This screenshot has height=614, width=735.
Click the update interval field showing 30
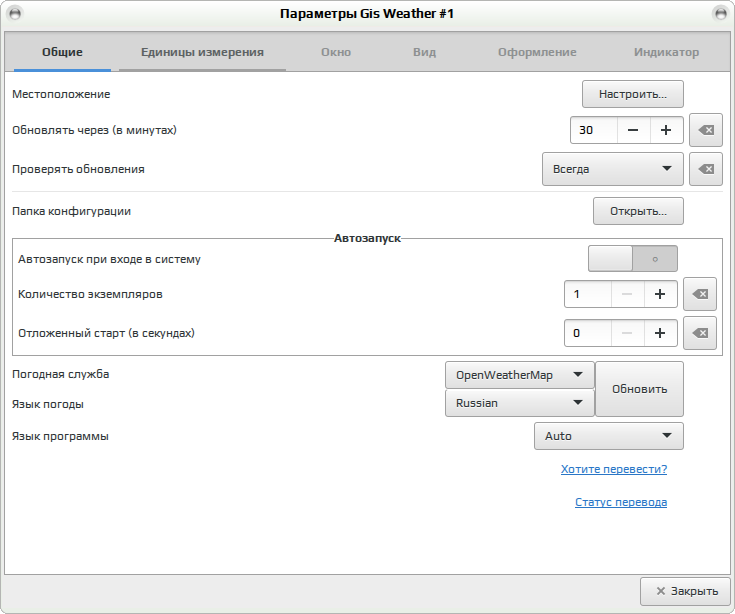click(x=593, y=130)
